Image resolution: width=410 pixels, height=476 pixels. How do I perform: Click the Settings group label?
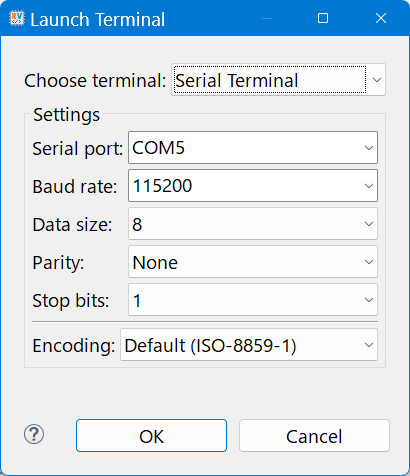pyautogui.click(x=66, y=115)
